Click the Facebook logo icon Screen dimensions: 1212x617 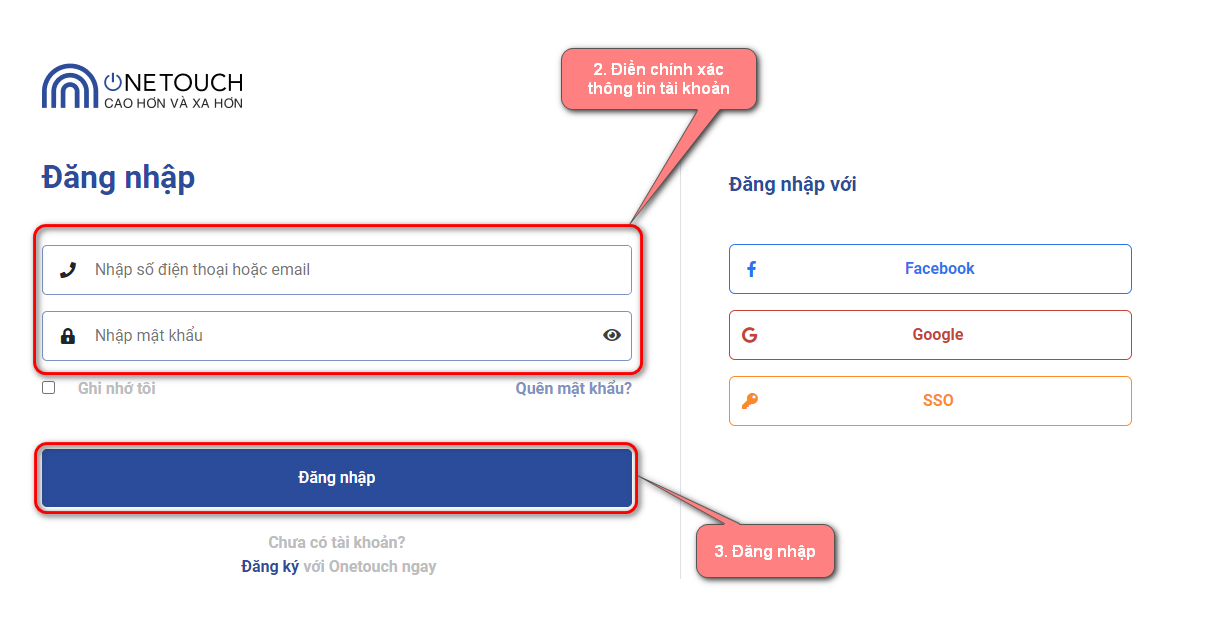point(752,269)
